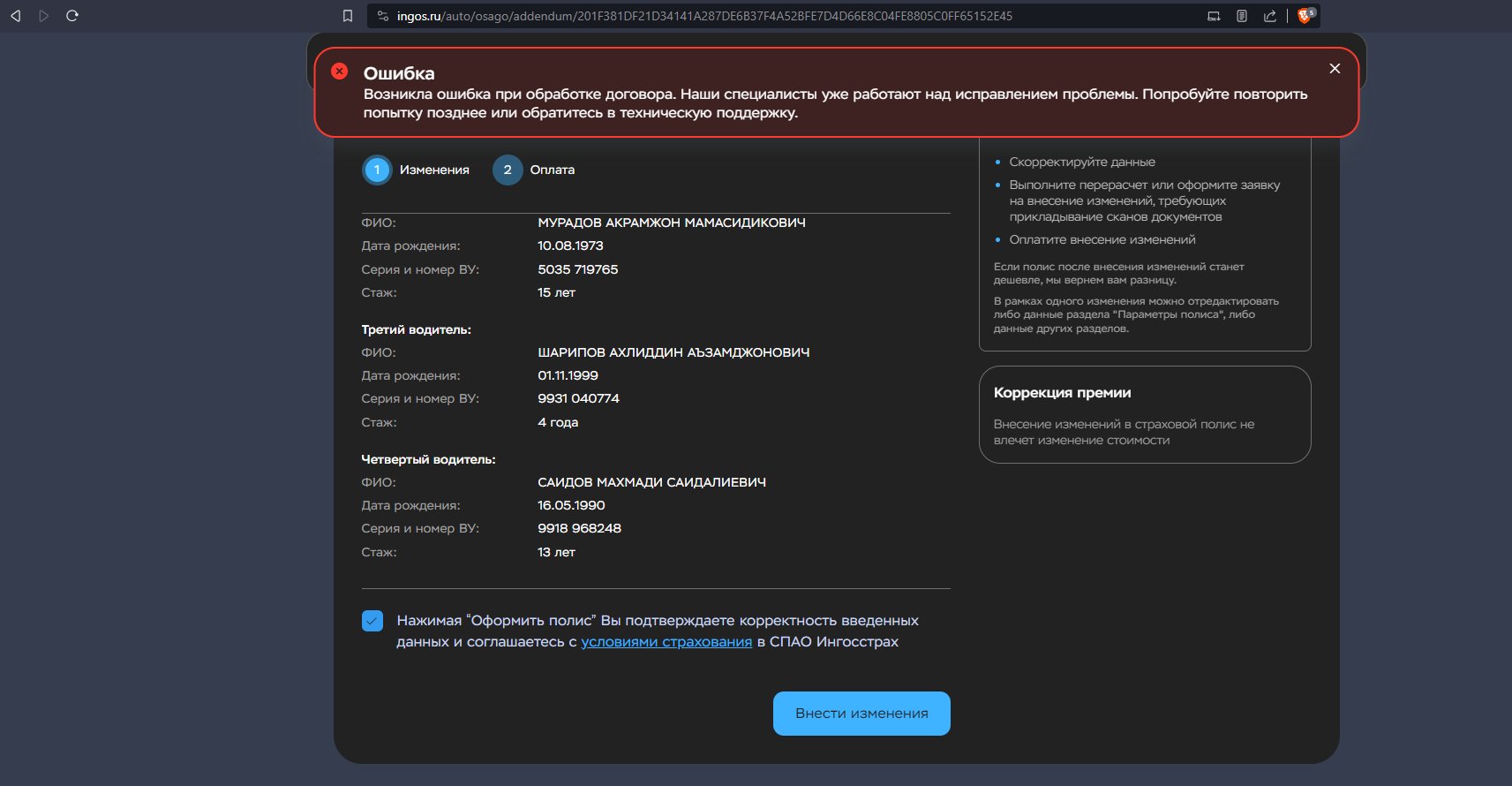Reload the current page
This screenshot has height=786, width=1512.
(x=72, y=16)
